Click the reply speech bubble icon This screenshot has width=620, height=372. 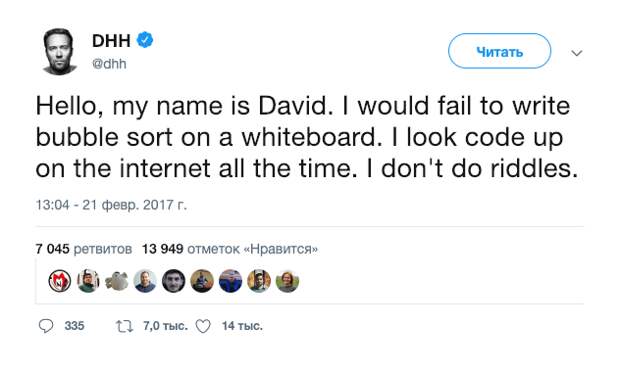pos(46,326)
